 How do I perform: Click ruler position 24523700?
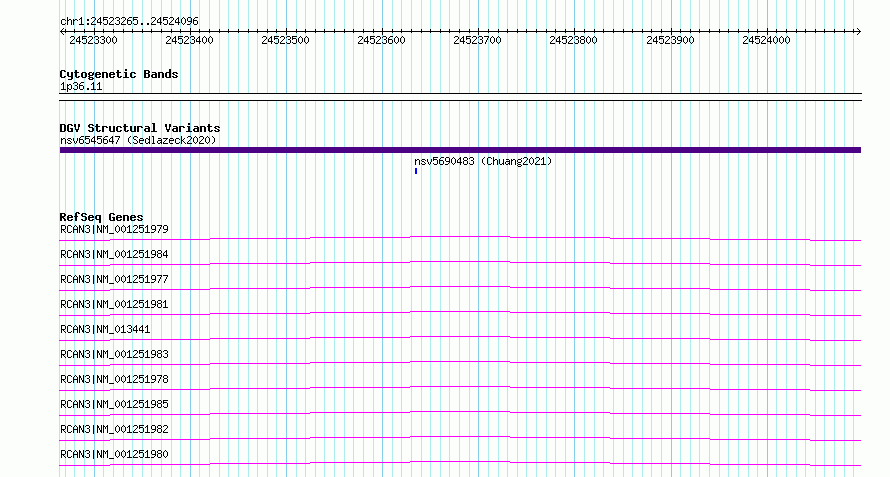(477, 40)
